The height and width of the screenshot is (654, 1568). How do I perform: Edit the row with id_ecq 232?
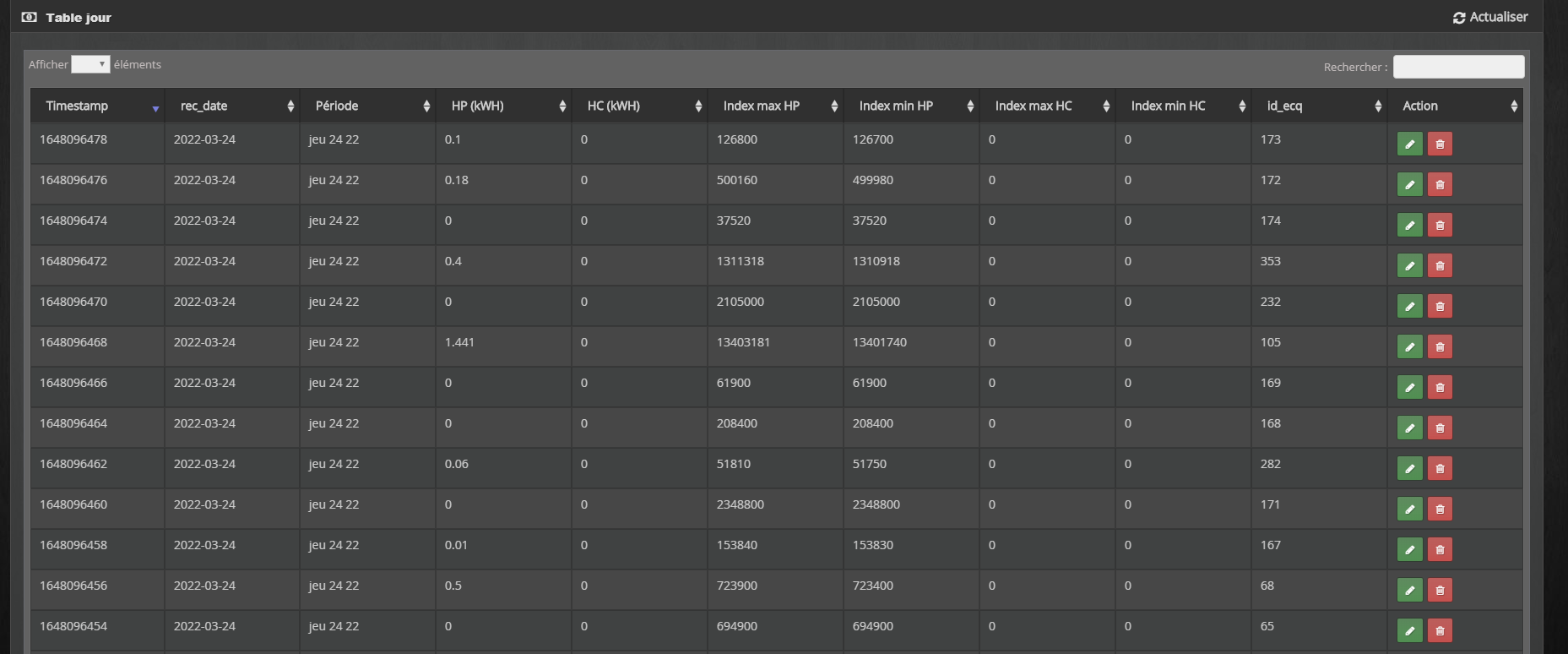coord(1410,306)
